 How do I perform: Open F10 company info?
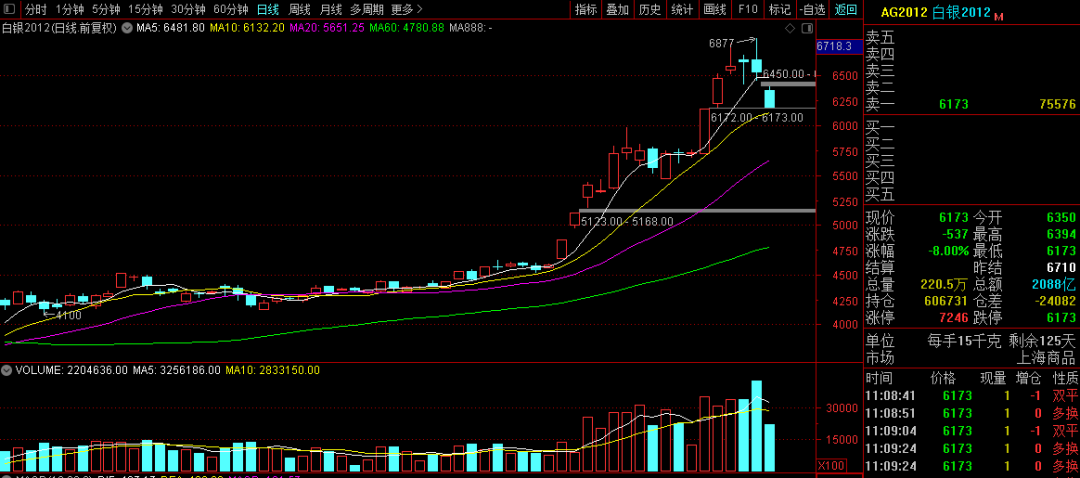747,10
